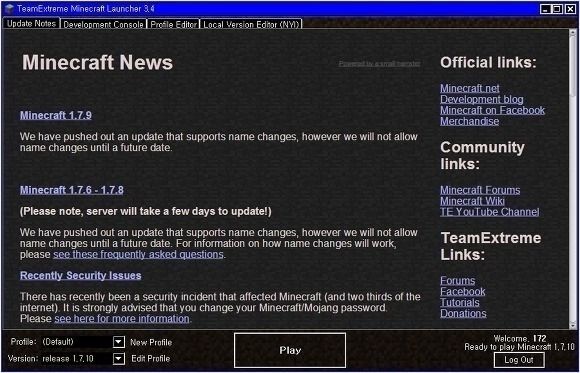The image size is (580, 373).
Task: Click the 'Please note, server will take' notice text
Action: point(146,212)
